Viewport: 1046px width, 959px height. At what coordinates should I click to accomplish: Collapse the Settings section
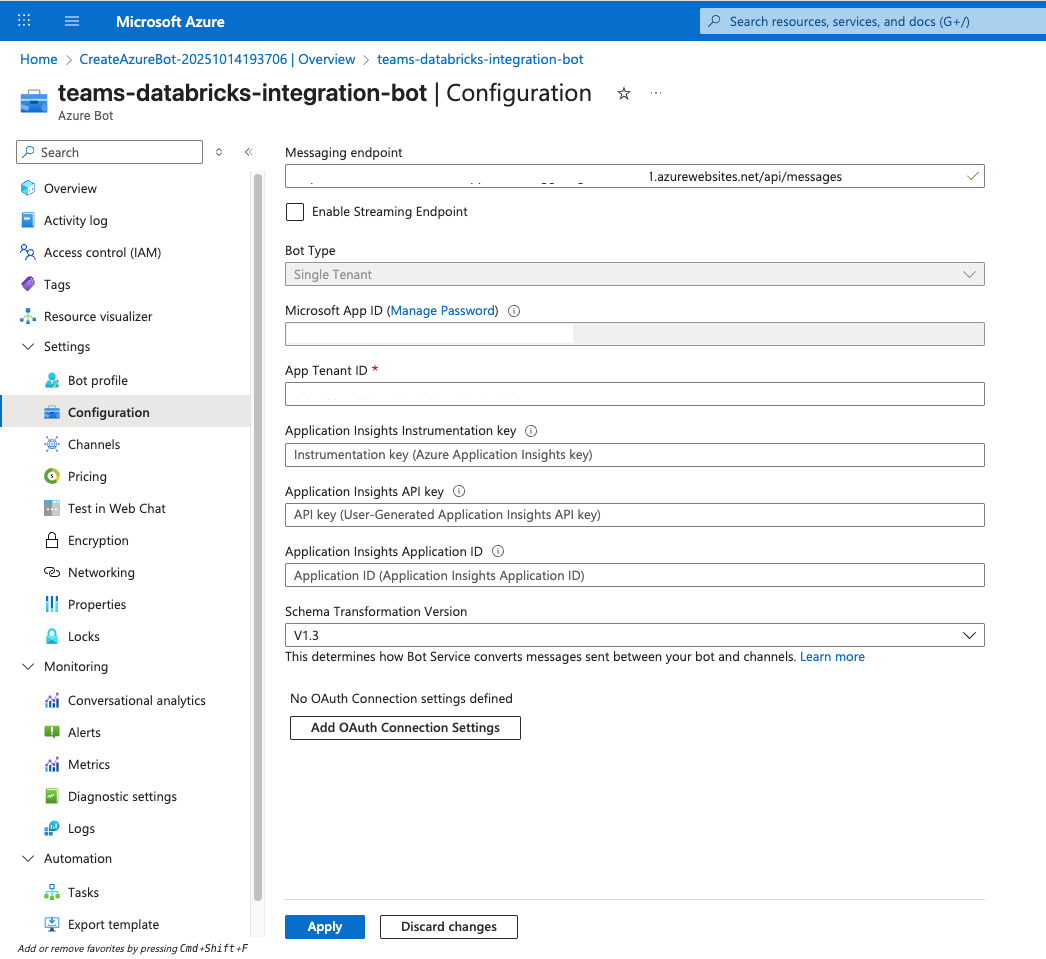click(x=27, y=346)
